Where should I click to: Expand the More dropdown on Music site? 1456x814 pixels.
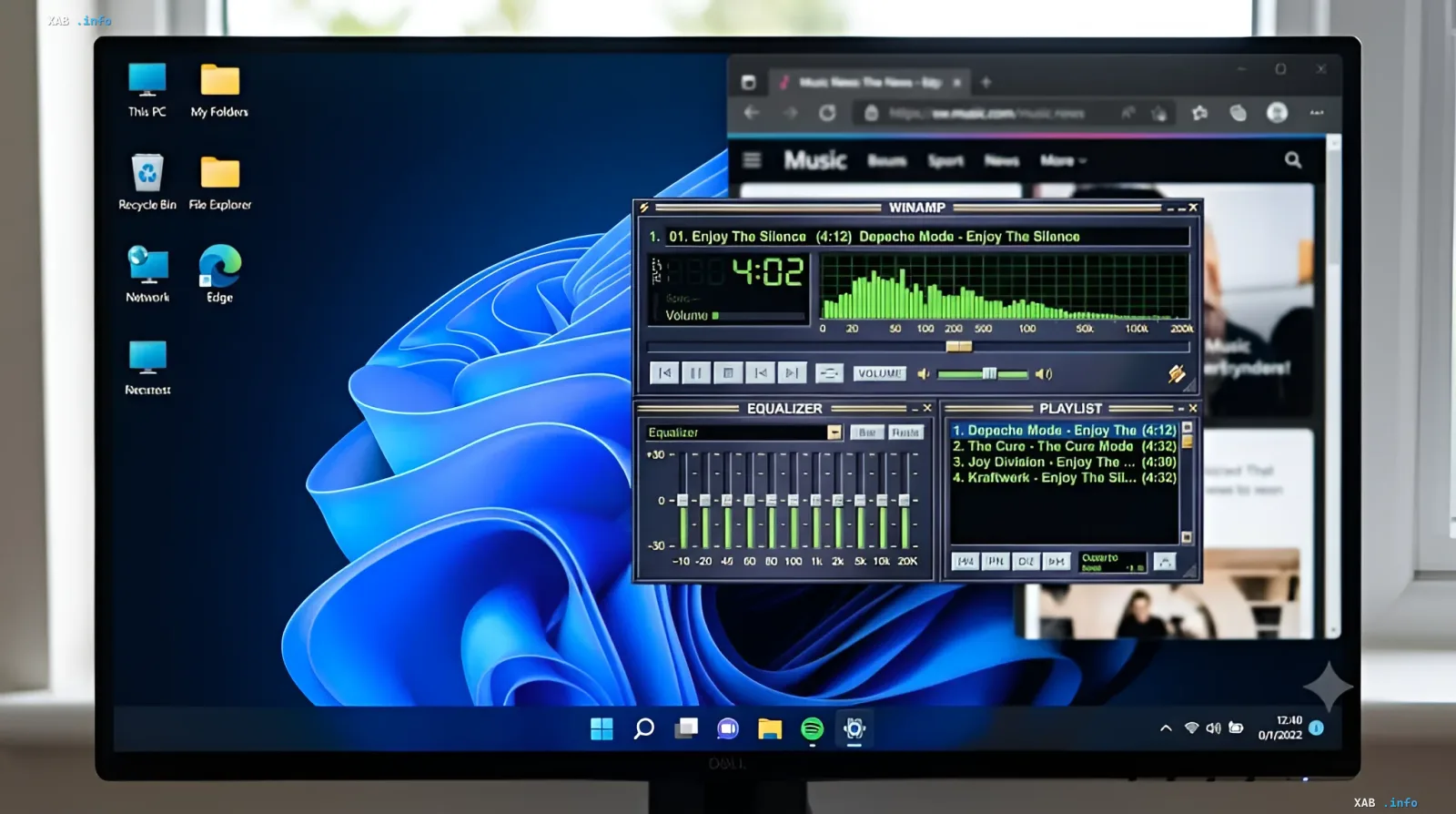1063,161
